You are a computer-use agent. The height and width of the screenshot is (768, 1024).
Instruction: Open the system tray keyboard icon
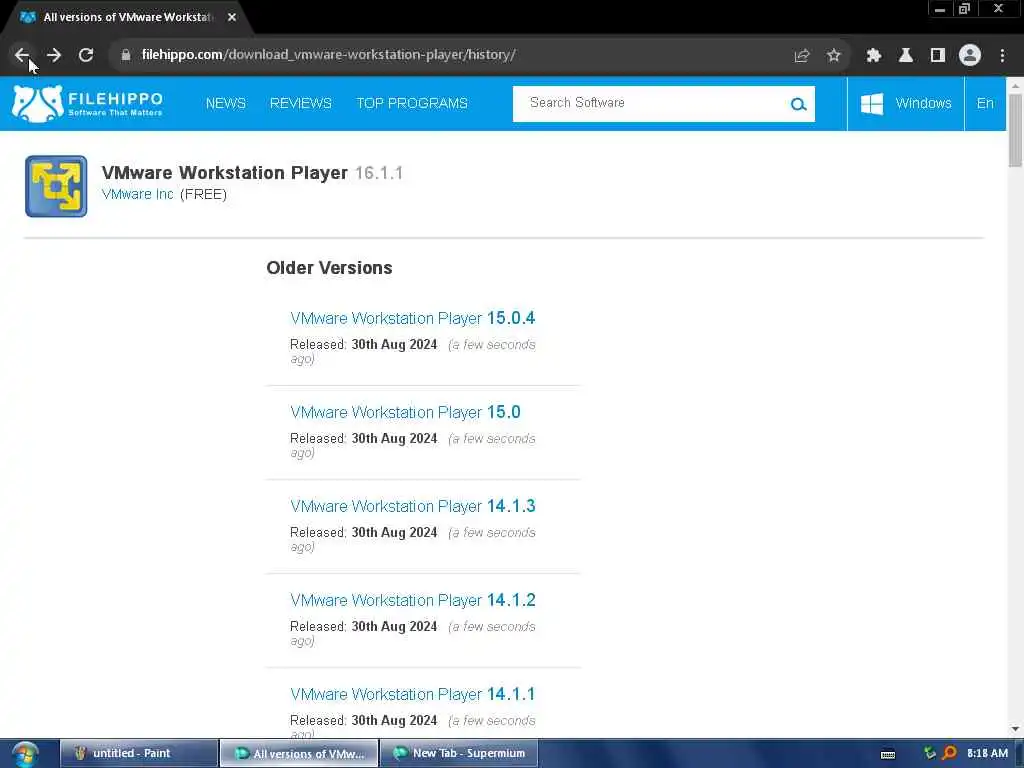coord(888,754)
